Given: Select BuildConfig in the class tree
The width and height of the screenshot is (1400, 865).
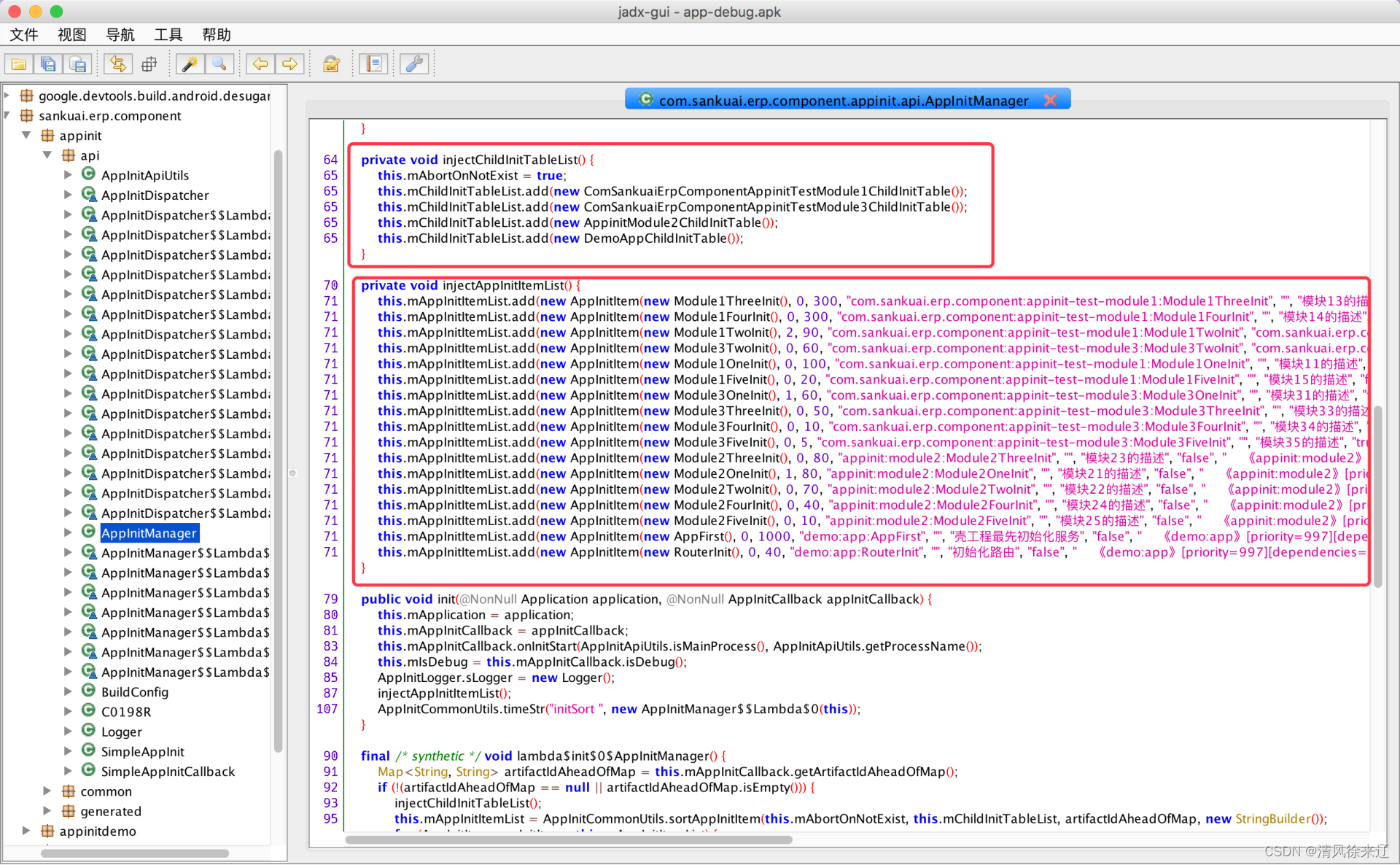Looking at the screenshot, I should (135, 691).
